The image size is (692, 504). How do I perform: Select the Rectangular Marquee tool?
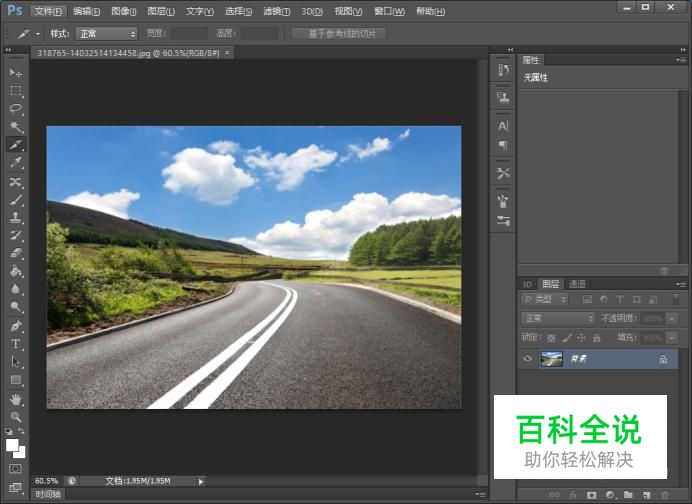tap(16, 91)
